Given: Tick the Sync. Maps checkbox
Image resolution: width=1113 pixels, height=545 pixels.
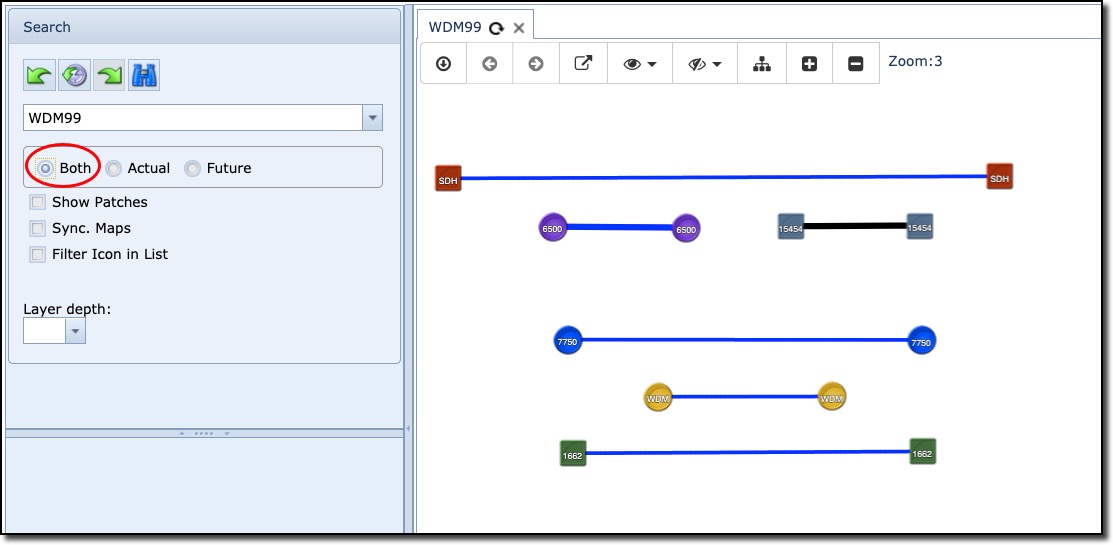Looking at the screenshot, I should pyautogui.click(x=38, y=228).
